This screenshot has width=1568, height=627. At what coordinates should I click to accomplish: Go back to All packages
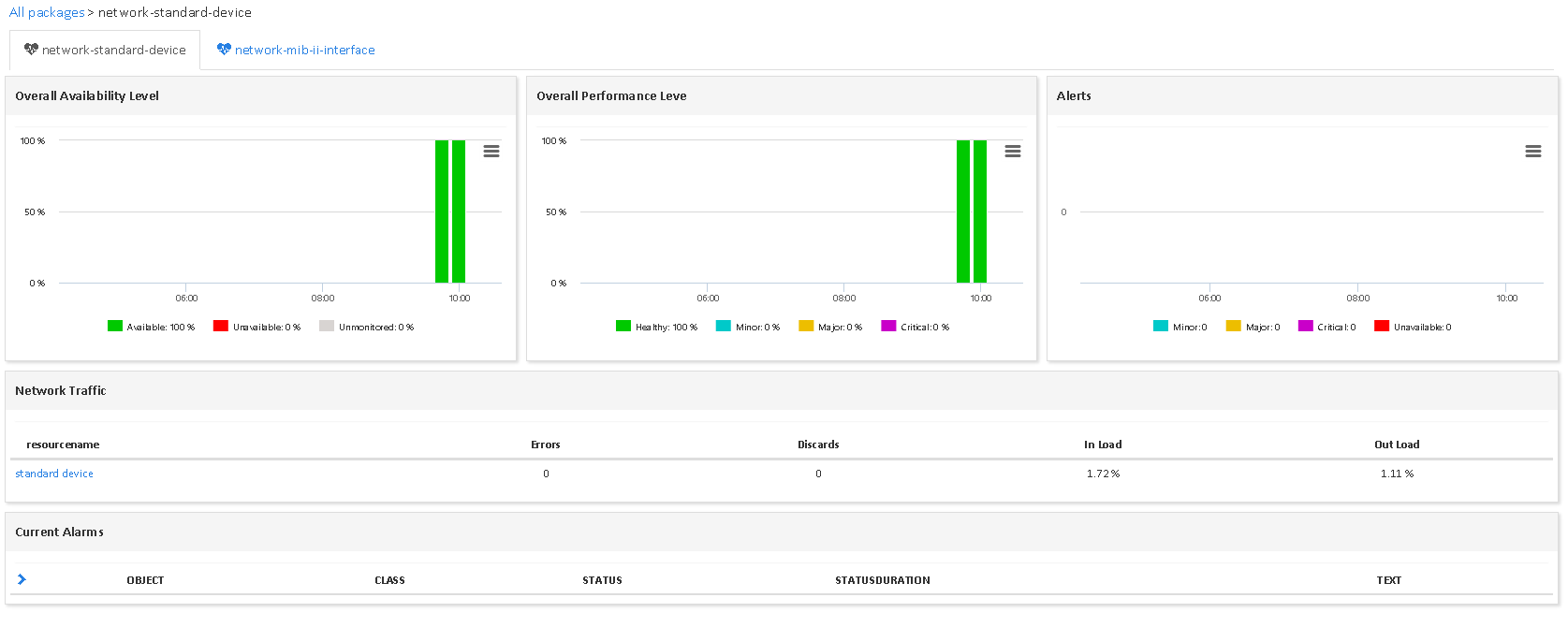point(47,12)
